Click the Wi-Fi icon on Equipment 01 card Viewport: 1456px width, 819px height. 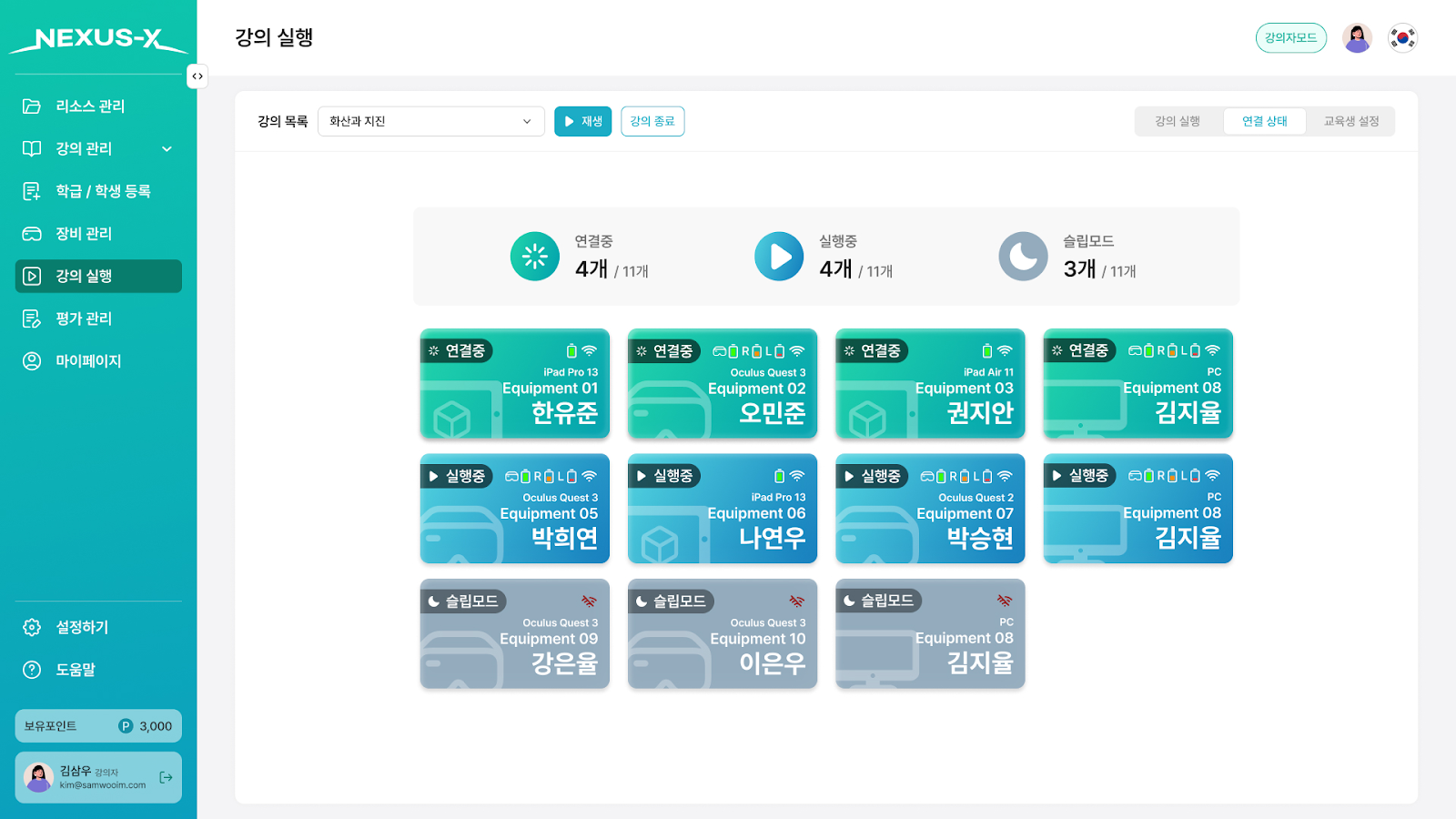590,350
